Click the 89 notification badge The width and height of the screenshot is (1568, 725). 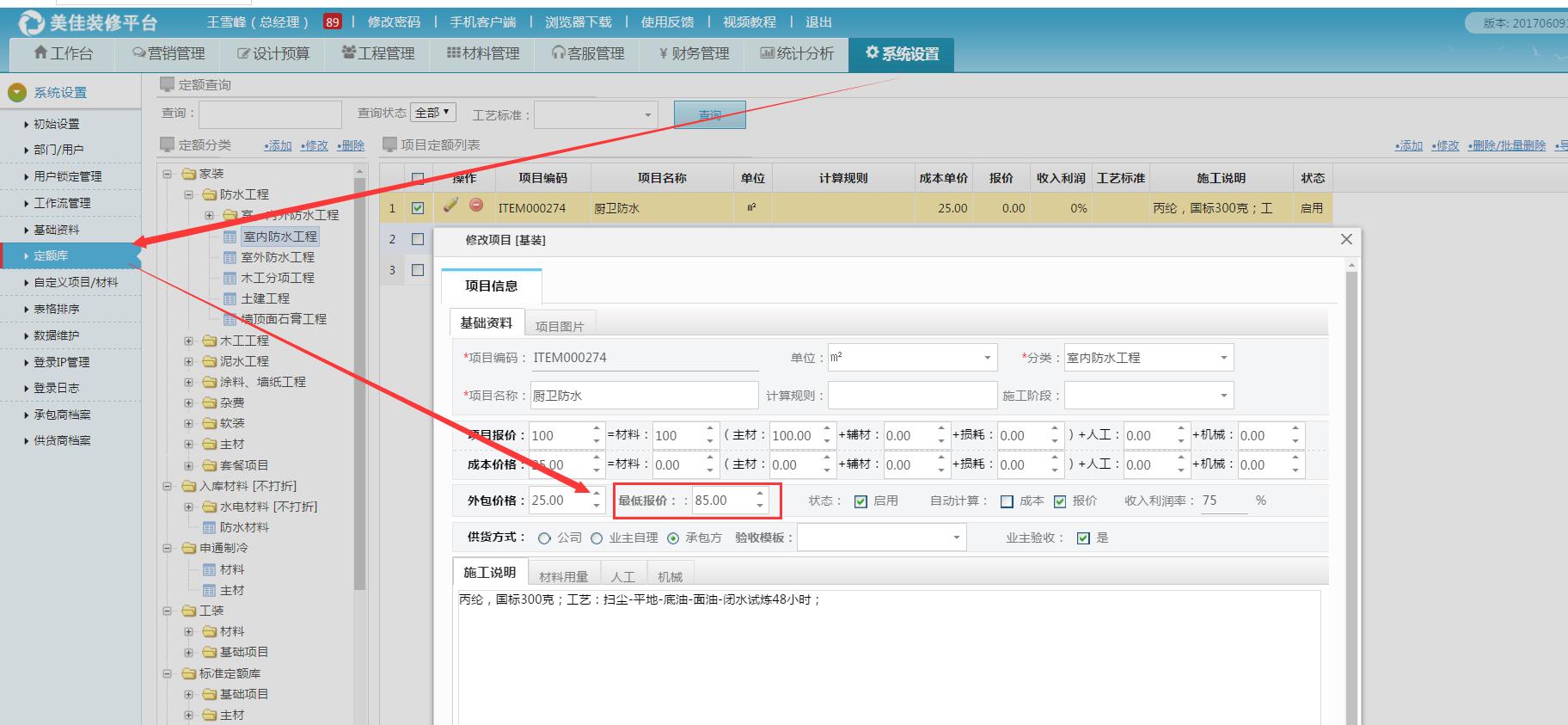pos(333,22)
